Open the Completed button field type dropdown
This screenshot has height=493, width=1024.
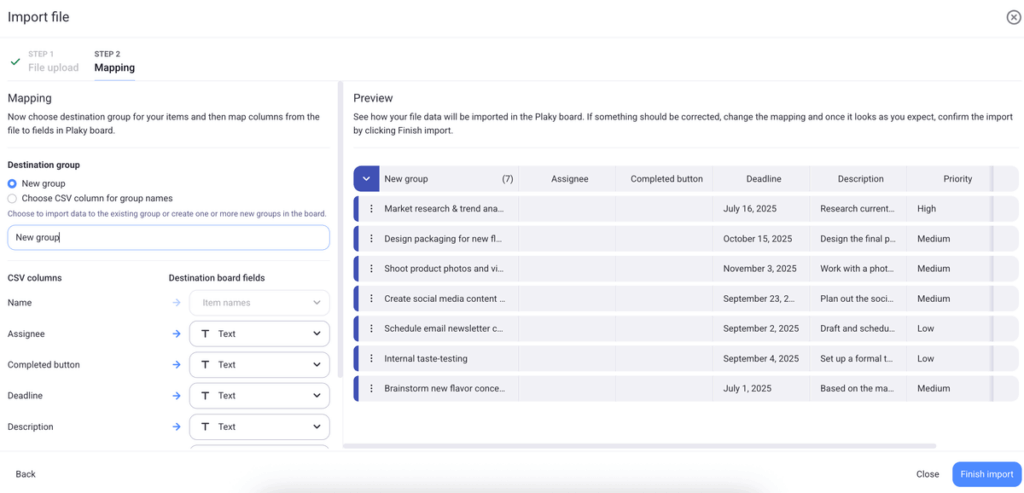point(259,365)
